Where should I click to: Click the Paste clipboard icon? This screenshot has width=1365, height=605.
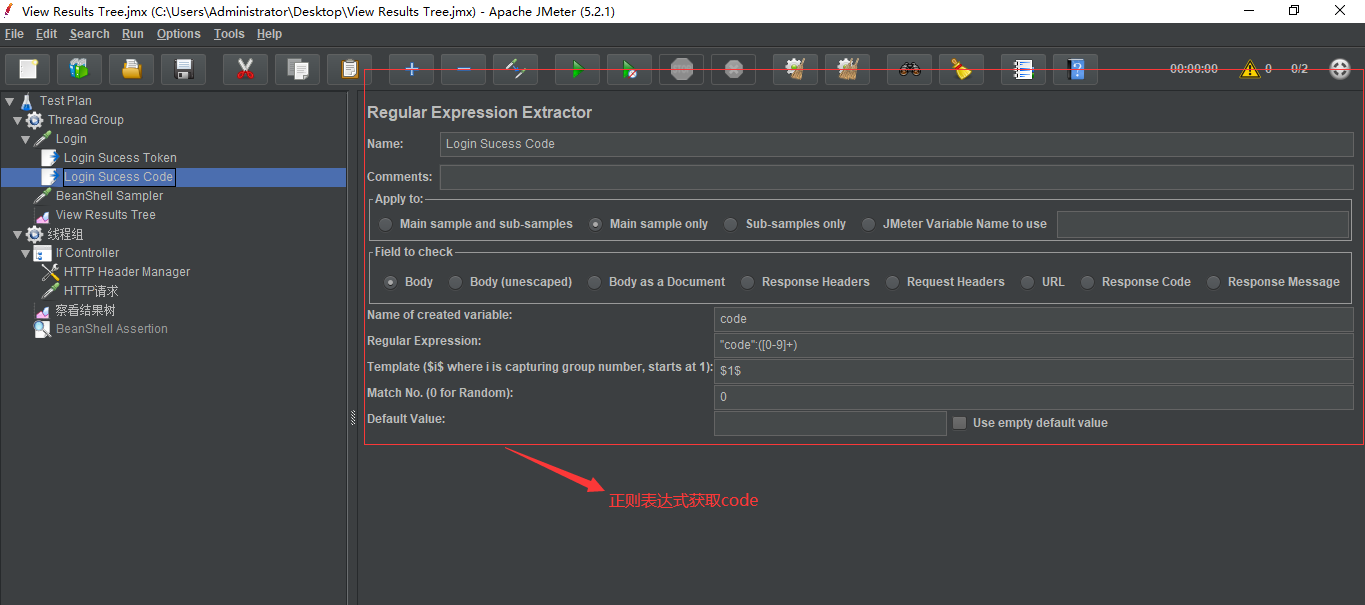tap(349, 69)
